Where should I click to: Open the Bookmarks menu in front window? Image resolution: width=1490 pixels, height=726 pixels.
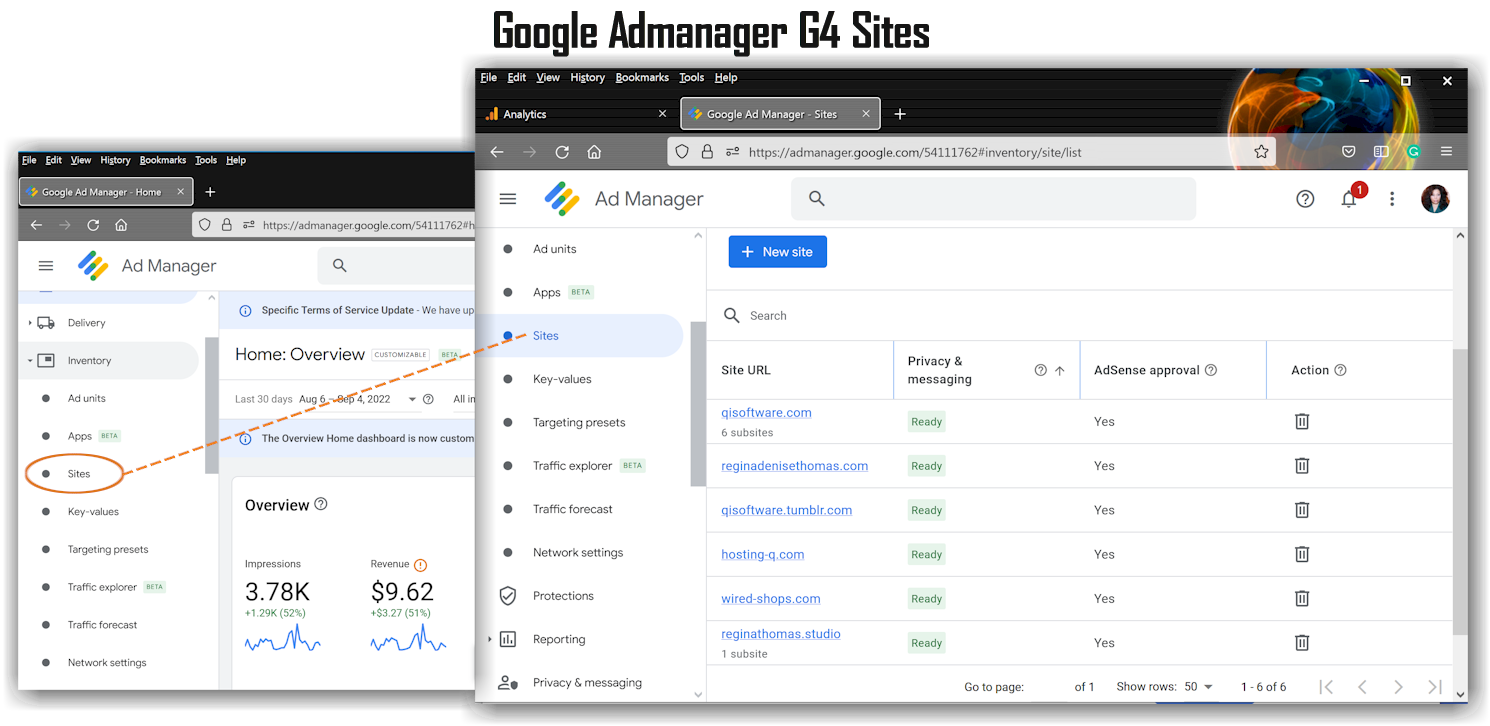pyautogui.click(x=642, y=78)
